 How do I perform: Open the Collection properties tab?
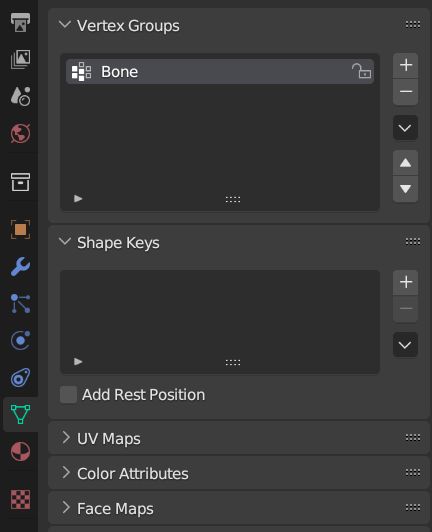pyautogui.click(x=20, y=182)
